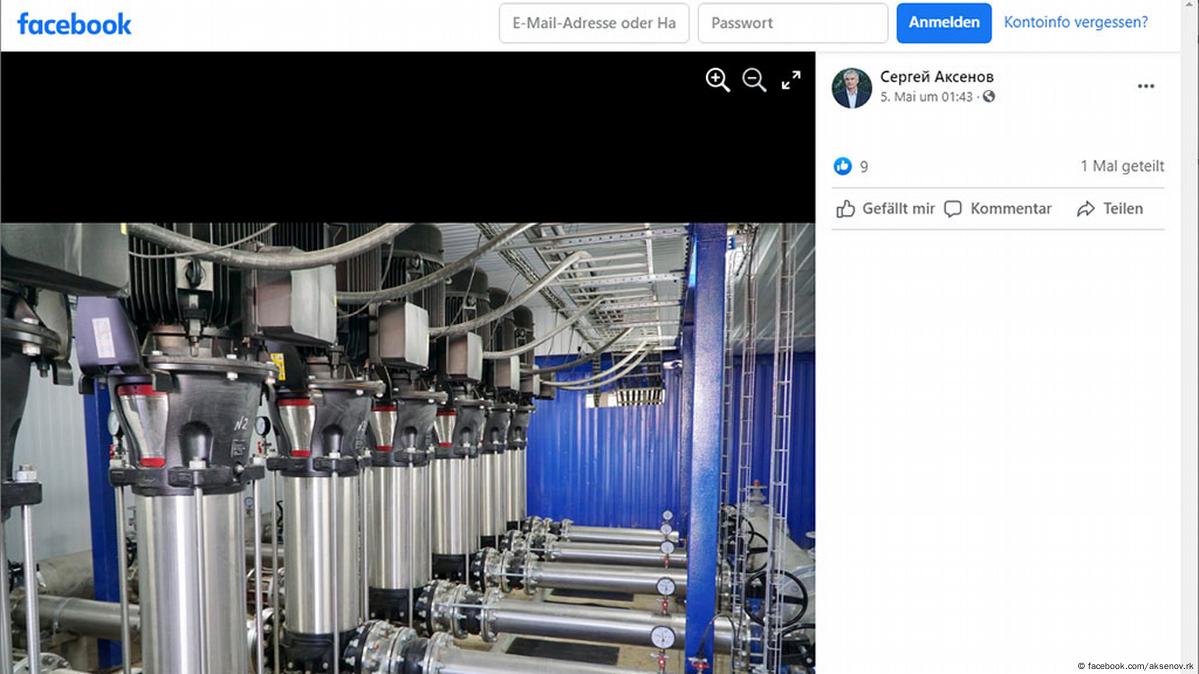
Task: Click the Facebook logo
Action: [74, 24]
